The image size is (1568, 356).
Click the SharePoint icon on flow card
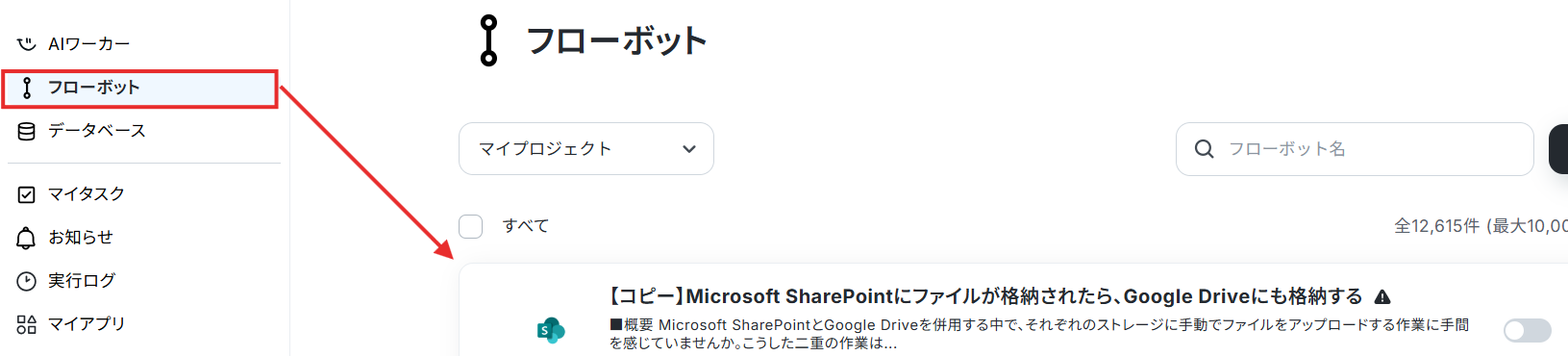tap(551, 331)
